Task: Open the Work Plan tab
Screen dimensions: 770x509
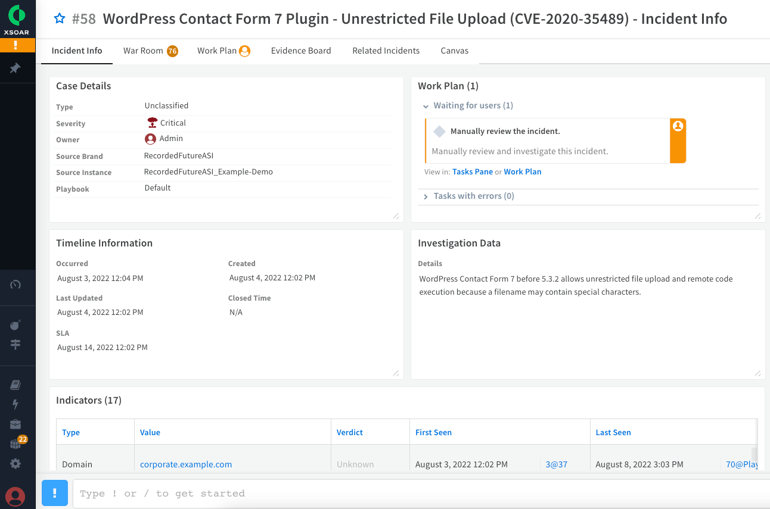Action: tap(223, 51)
